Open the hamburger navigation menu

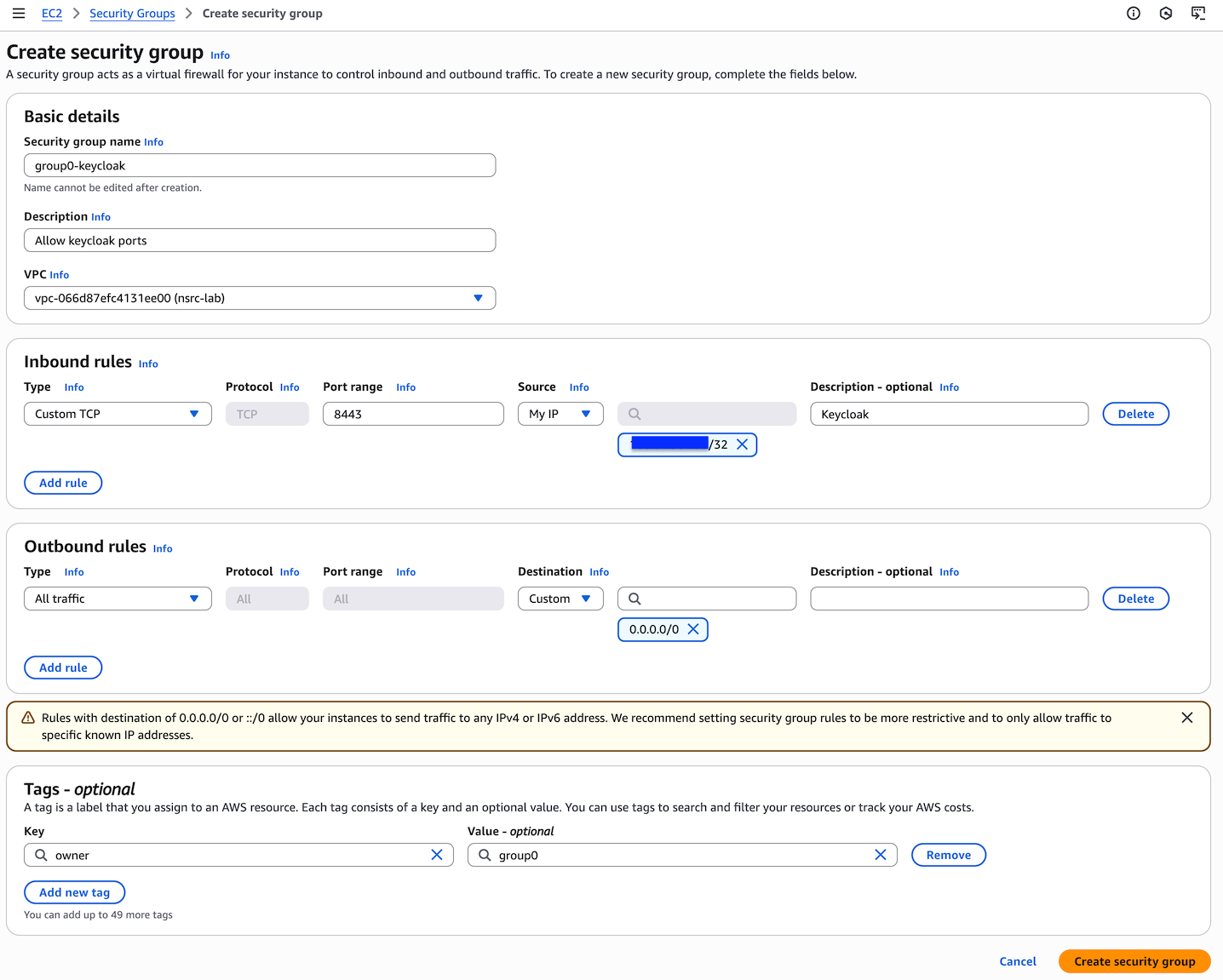(x=19, y=14)
